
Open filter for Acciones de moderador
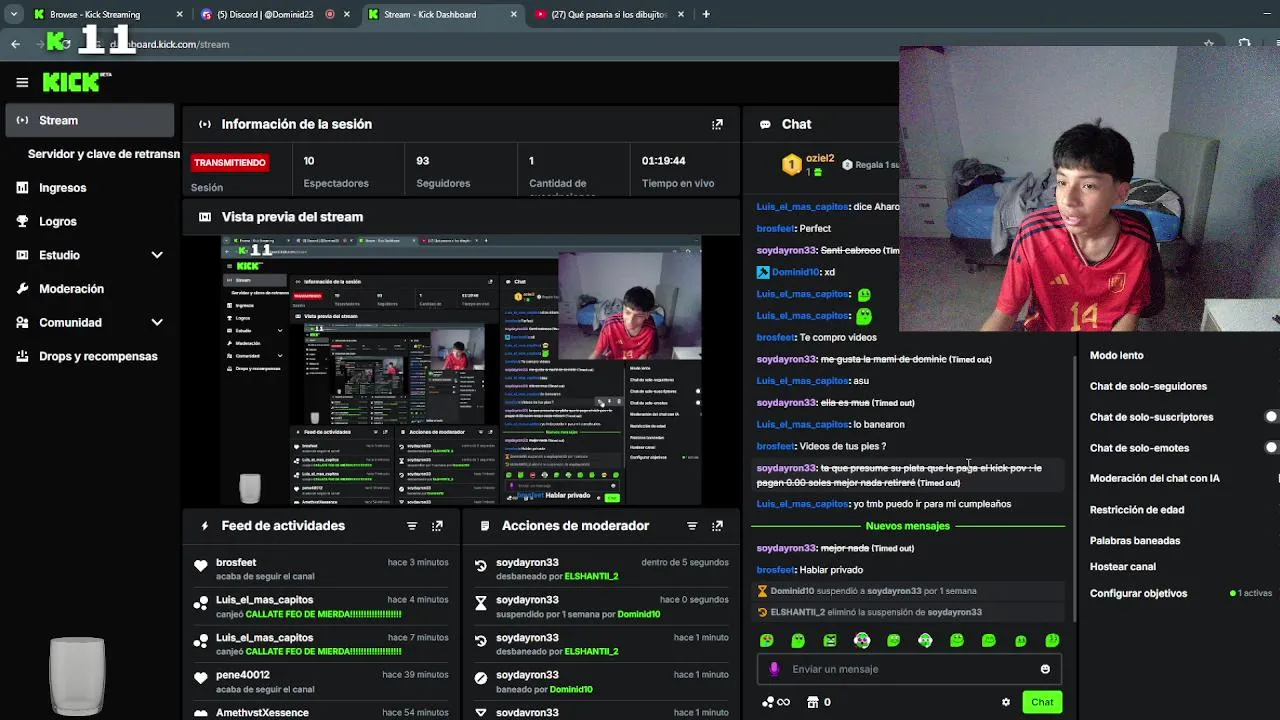(x=691, y=526)
